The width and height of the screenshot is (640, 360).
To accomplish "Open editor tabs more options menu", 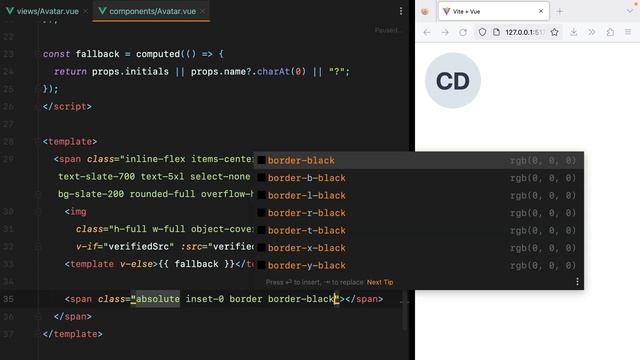I will pos(401,11).
